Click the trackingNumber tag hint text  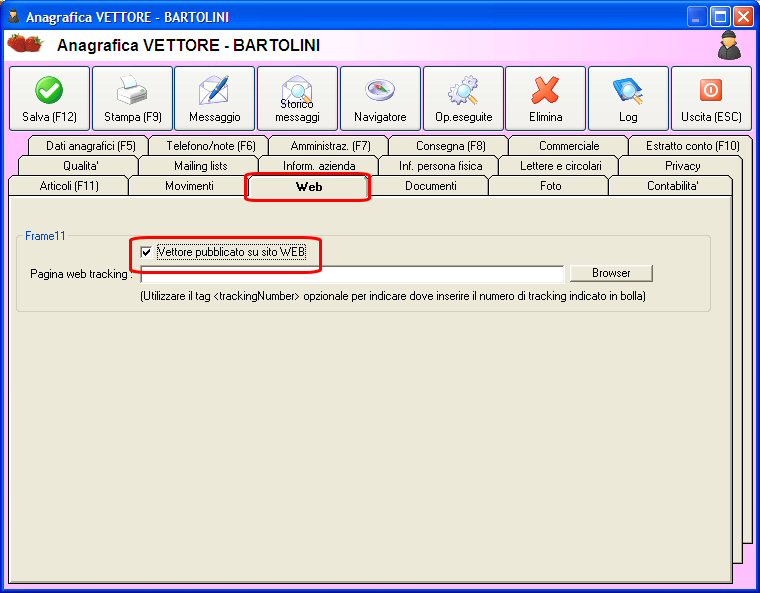pyautogui.click(x=393, y=296)
